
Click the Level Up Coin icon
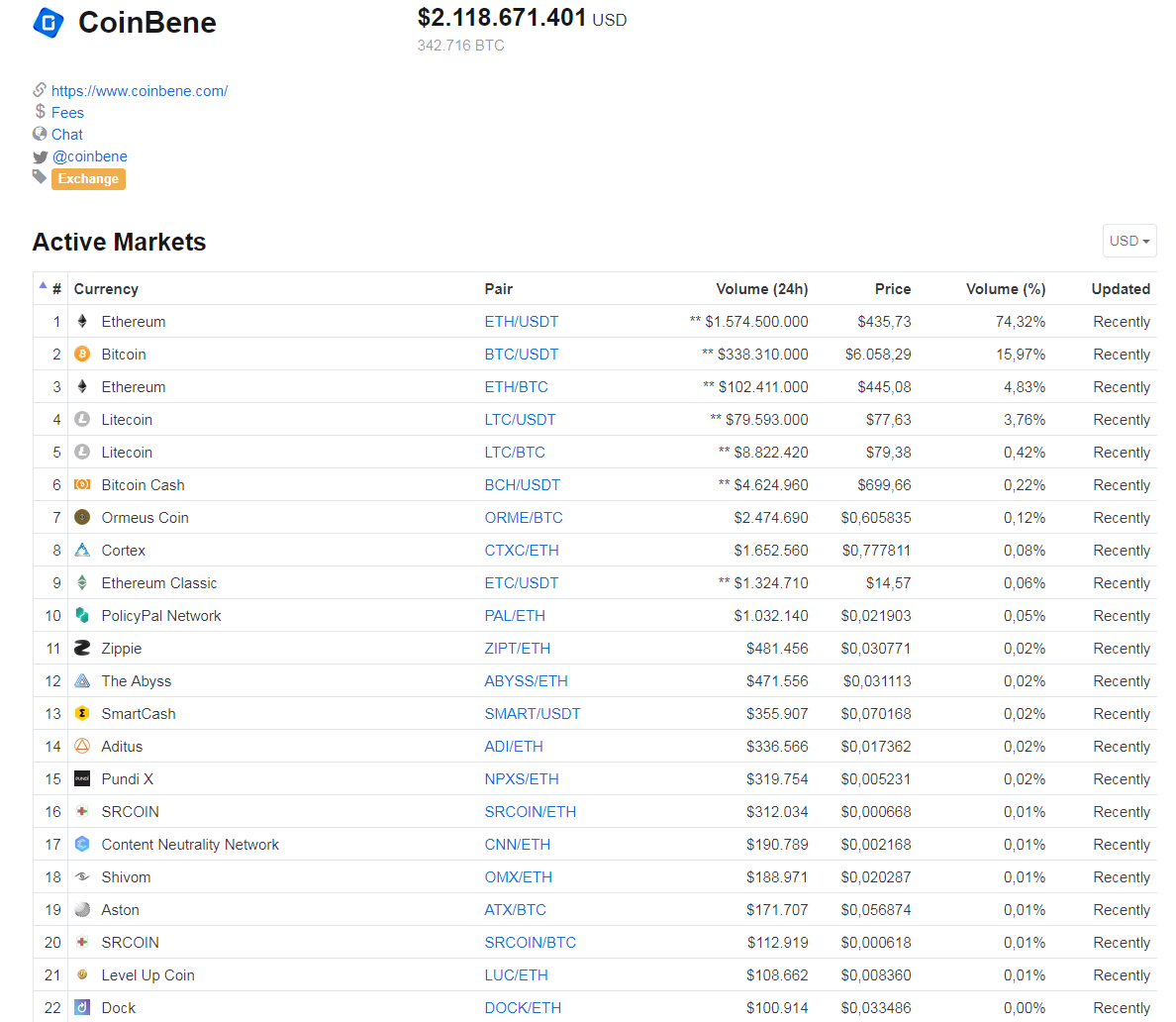click(82, 974)
